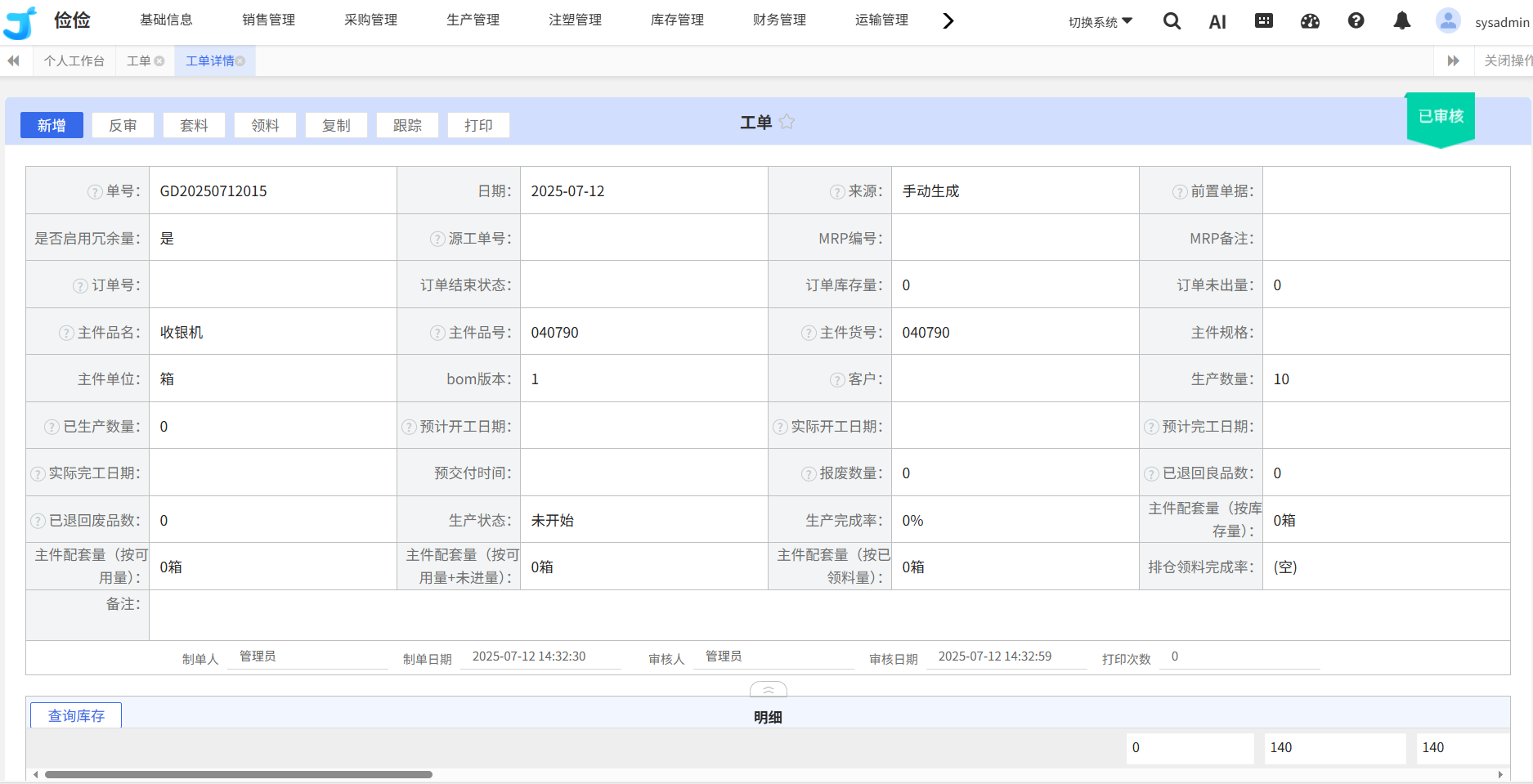Expand the 切换系统 dropdown
The image size is (1533, 784).
click(x=1100, y=22)
